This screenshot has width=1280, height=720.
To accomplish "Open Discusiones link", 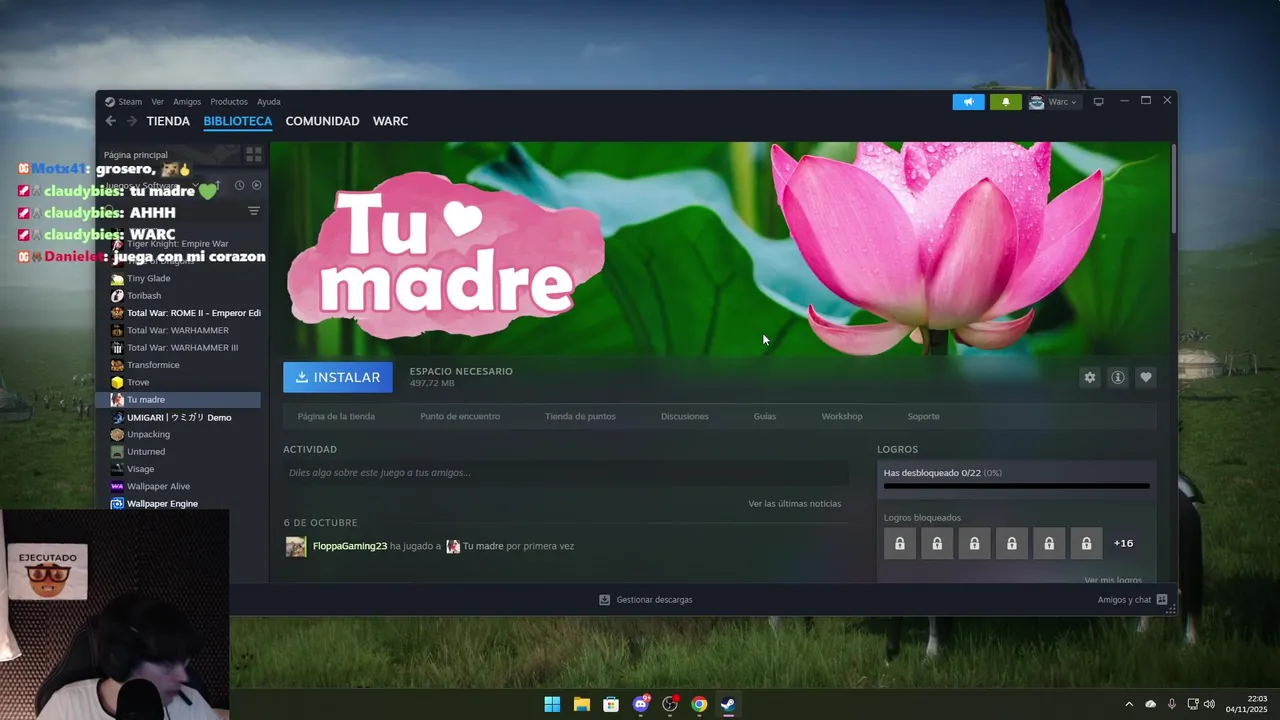I will coord(685,416).
